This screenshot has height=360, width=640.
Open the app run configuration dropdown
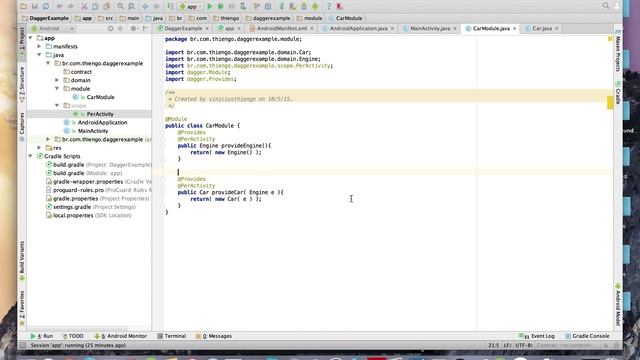click(x=191, y=7)
